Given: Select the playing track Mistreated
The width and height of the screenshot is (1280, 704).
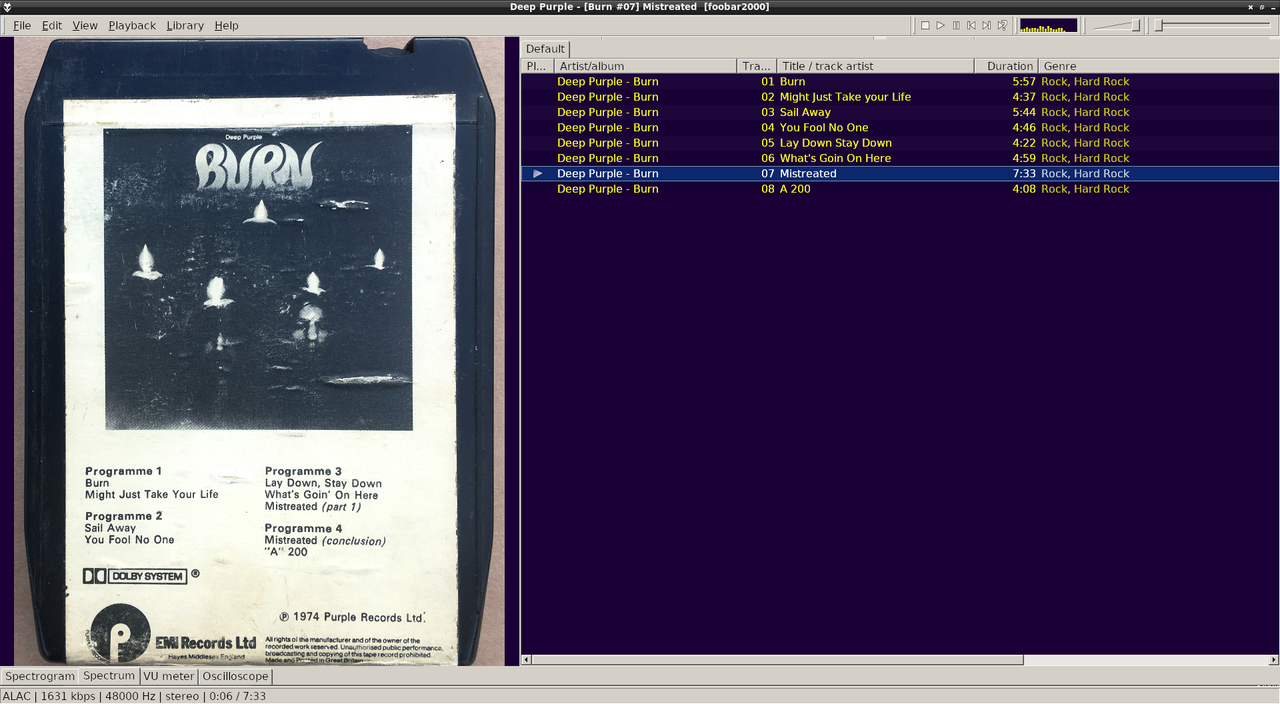Looking at the screenshot, I should pyautogui.click(x=900, y=173).
